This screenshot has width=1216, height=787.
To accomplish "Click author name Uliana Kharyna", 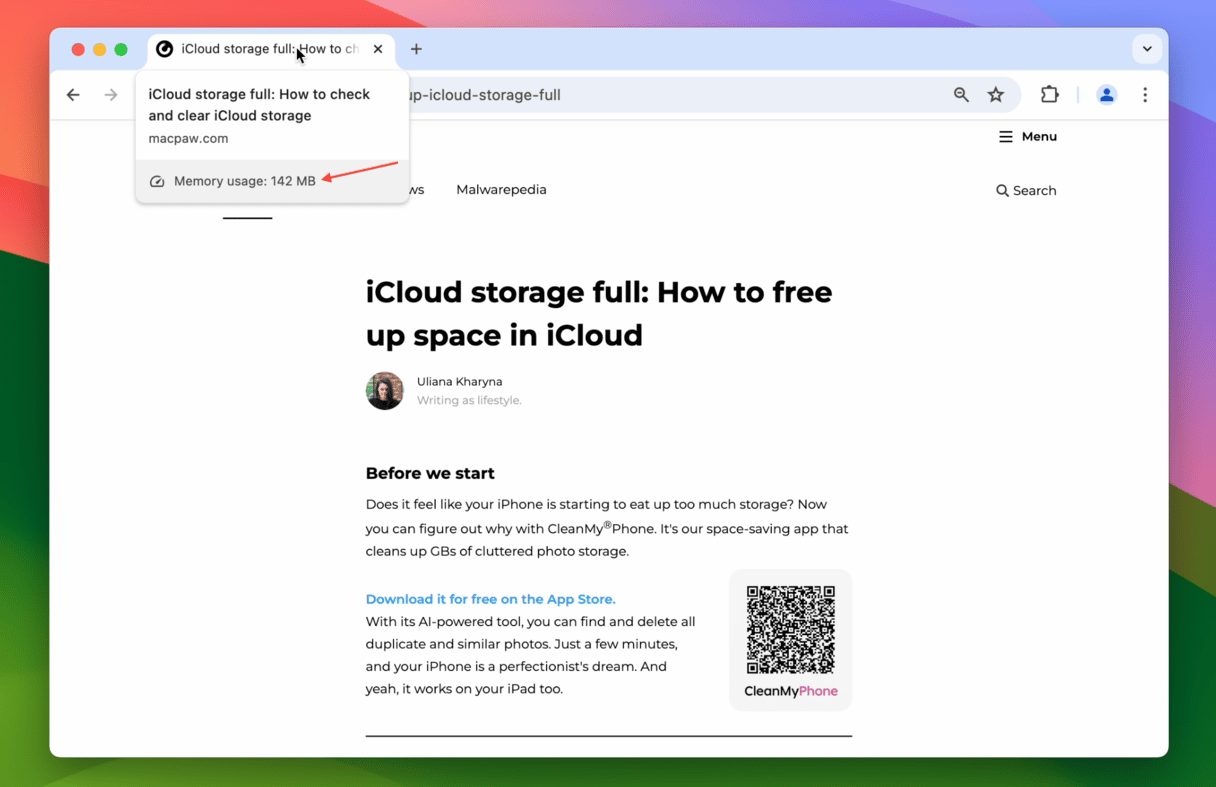I will pyautogui.click(x=459, y=382).
